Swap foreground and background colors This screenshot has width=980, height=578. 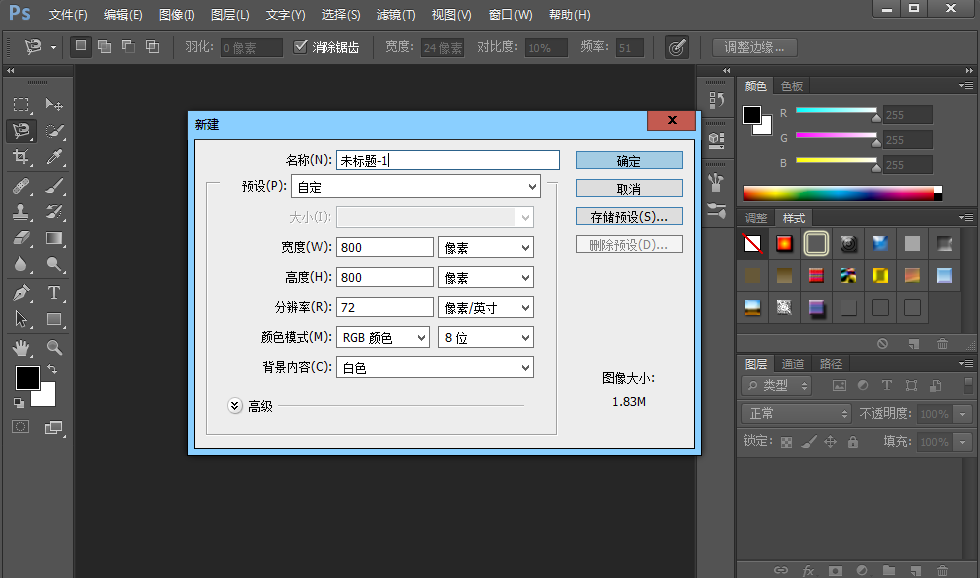(52, 369)
